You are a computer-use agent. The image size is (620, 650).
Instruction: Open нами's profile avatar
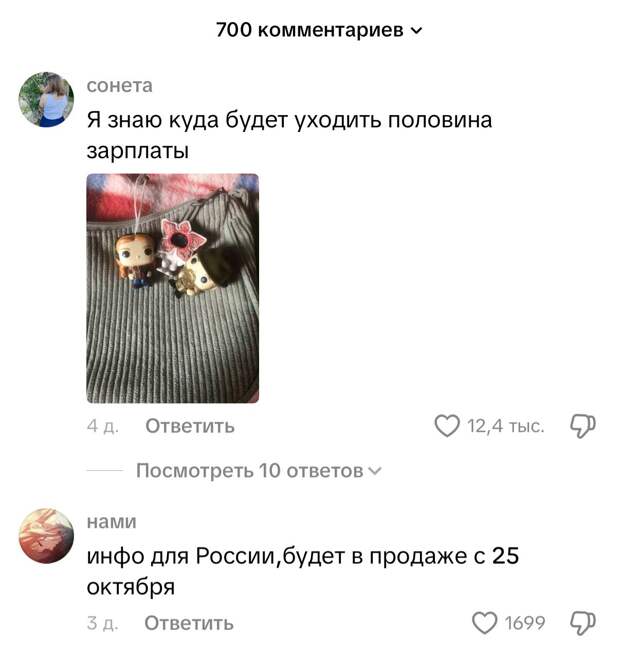(x=46, y=536)
